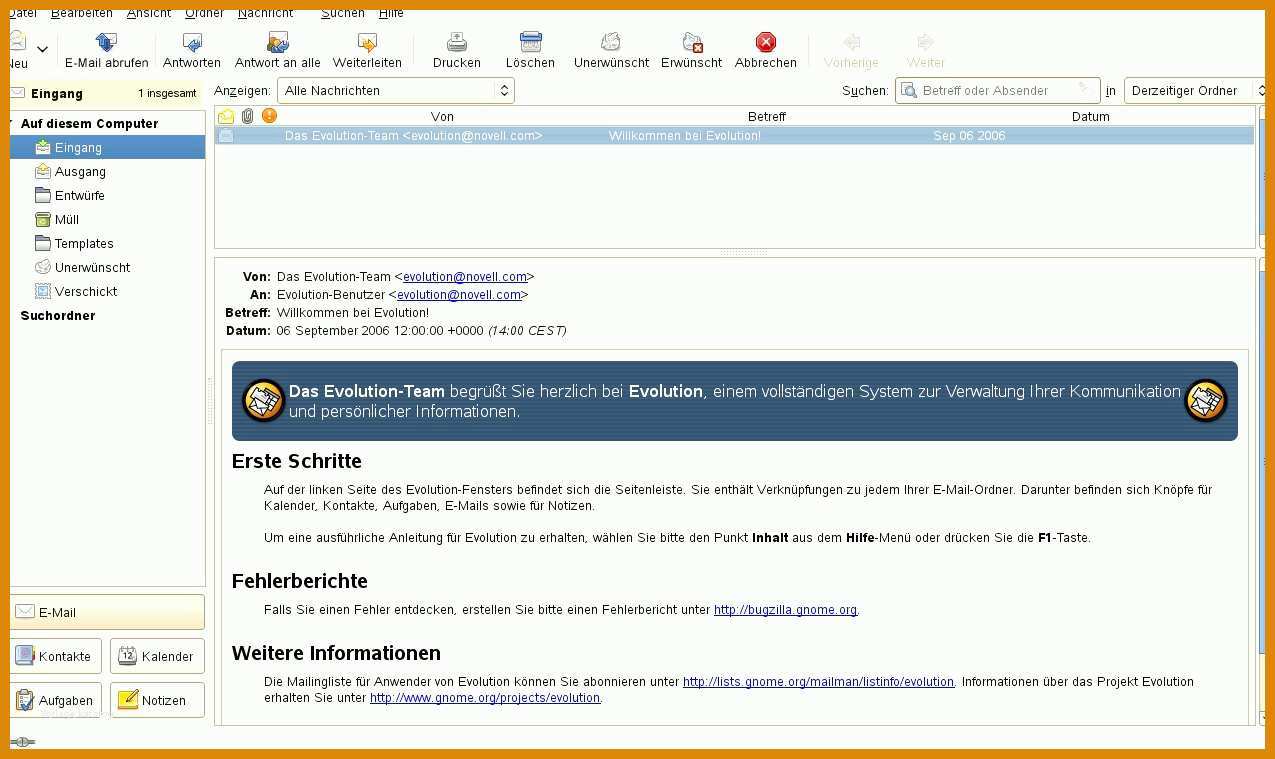Click the orange importance column header
The width and height of the screenshot is (1275, 759).
[x=269, y=116]
